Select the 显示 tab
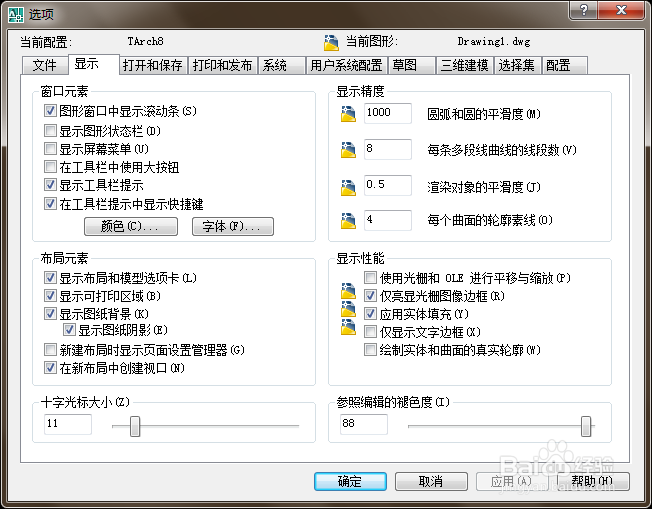This screenshot has width=652, height=509. pyautogui.click(x=94, y=64)
